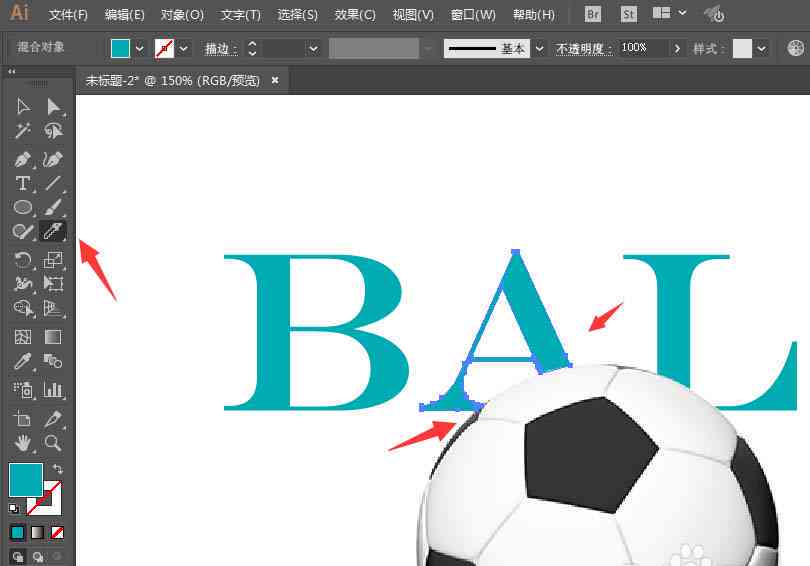The height and width of the screenshot is (566, 810).
Task: Open the Bridge (Br) button
Action: click(x=593, y=14)
